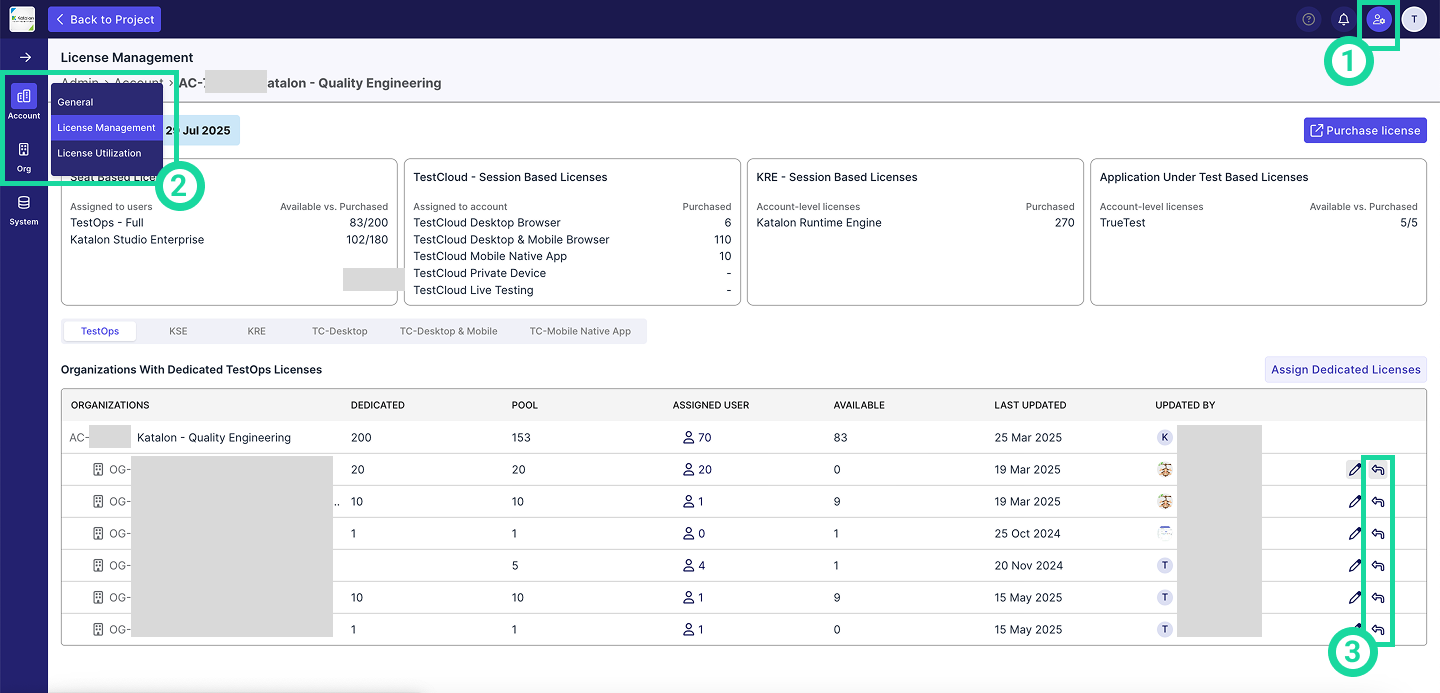Image resolution: width=1440 pixels, height=693 pixels.
Task: Select Org in the sidebar
Action: (24, 156)
